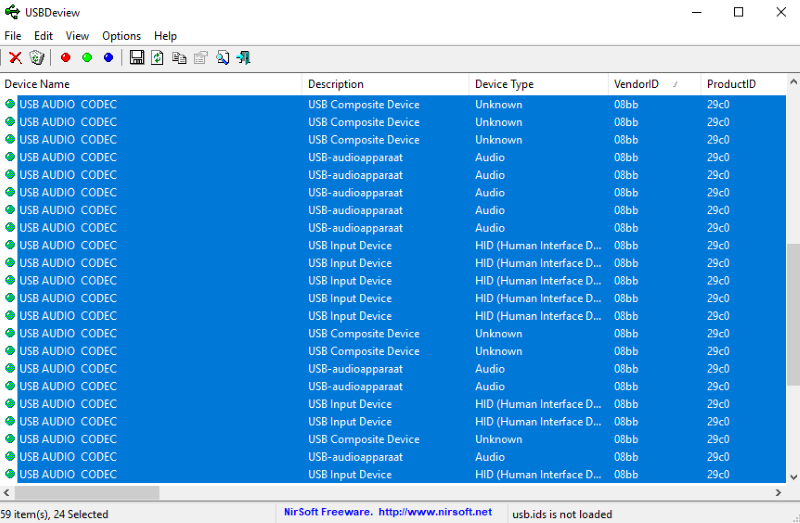Click the find magnifier toolbar icon
Screen dimensions: 800x523
222,58
